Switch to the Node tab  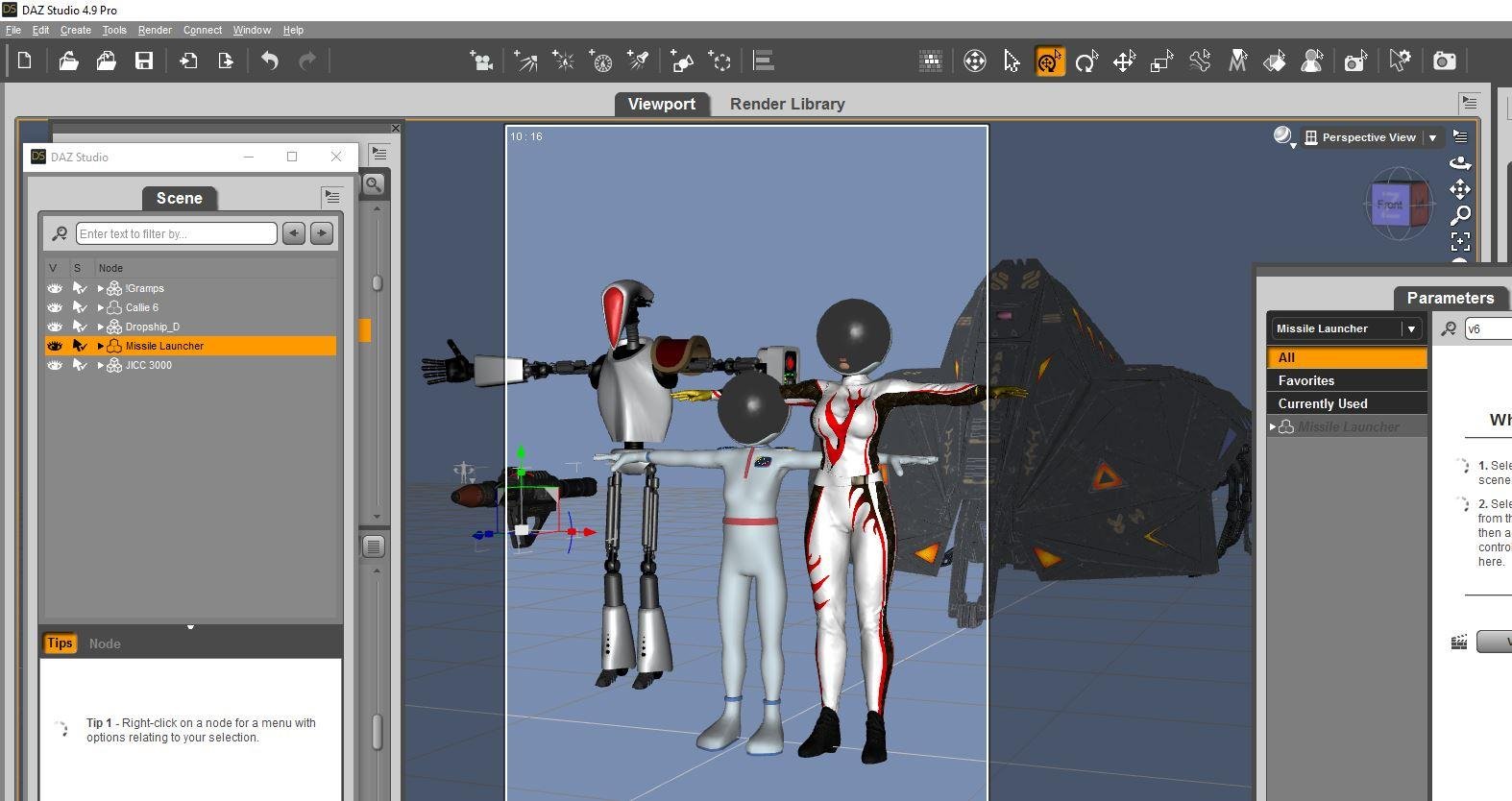point(105,643)
